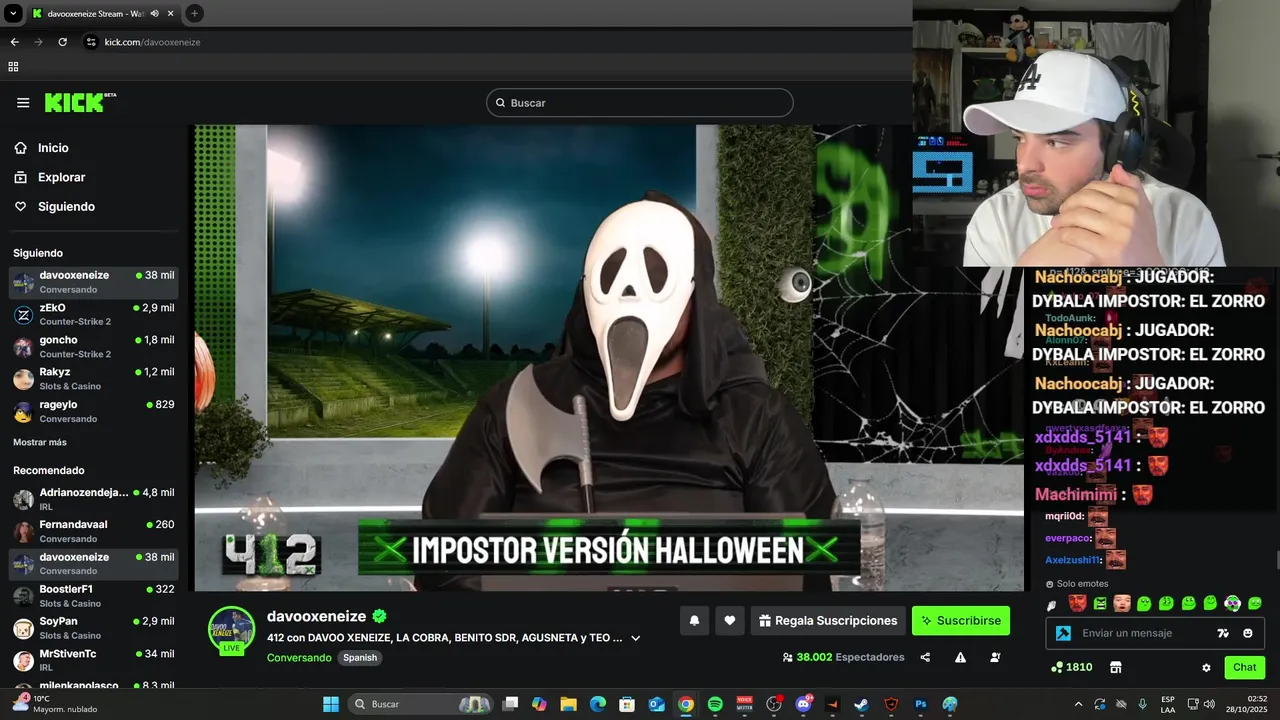
Task: Open Photoshop from the taskbar
Action: pos(920,704)
